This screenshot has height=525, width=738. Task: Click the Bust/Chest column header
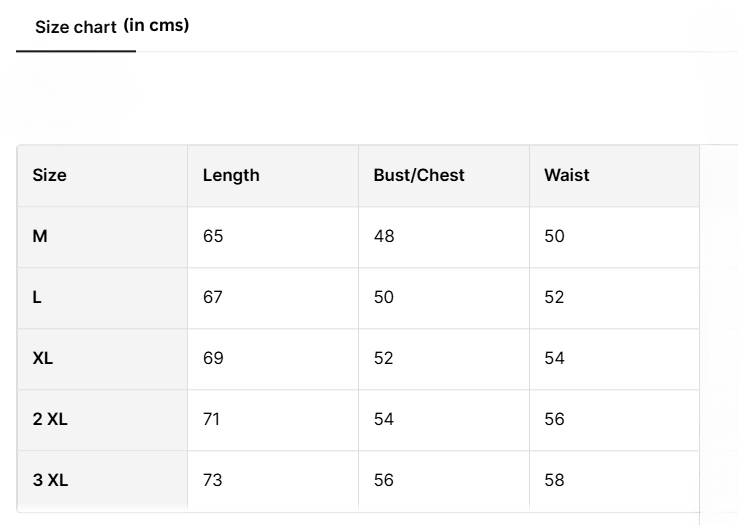[419, 175]
